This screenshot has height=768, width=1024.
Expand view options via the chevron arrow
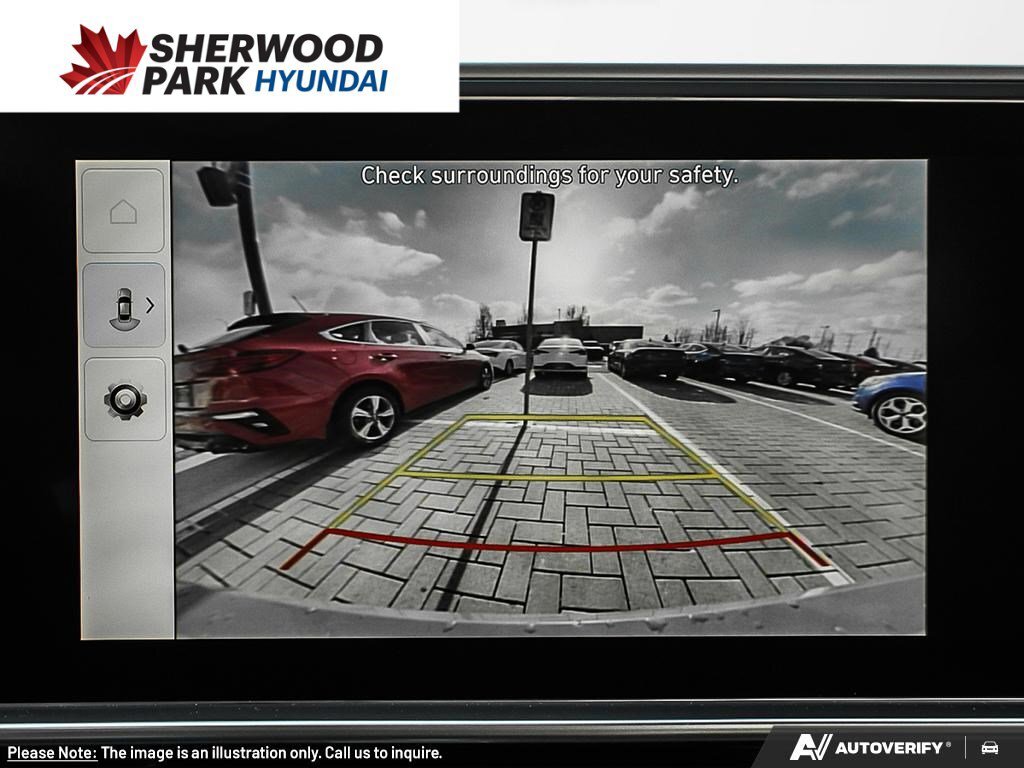[x=150, y=305]
